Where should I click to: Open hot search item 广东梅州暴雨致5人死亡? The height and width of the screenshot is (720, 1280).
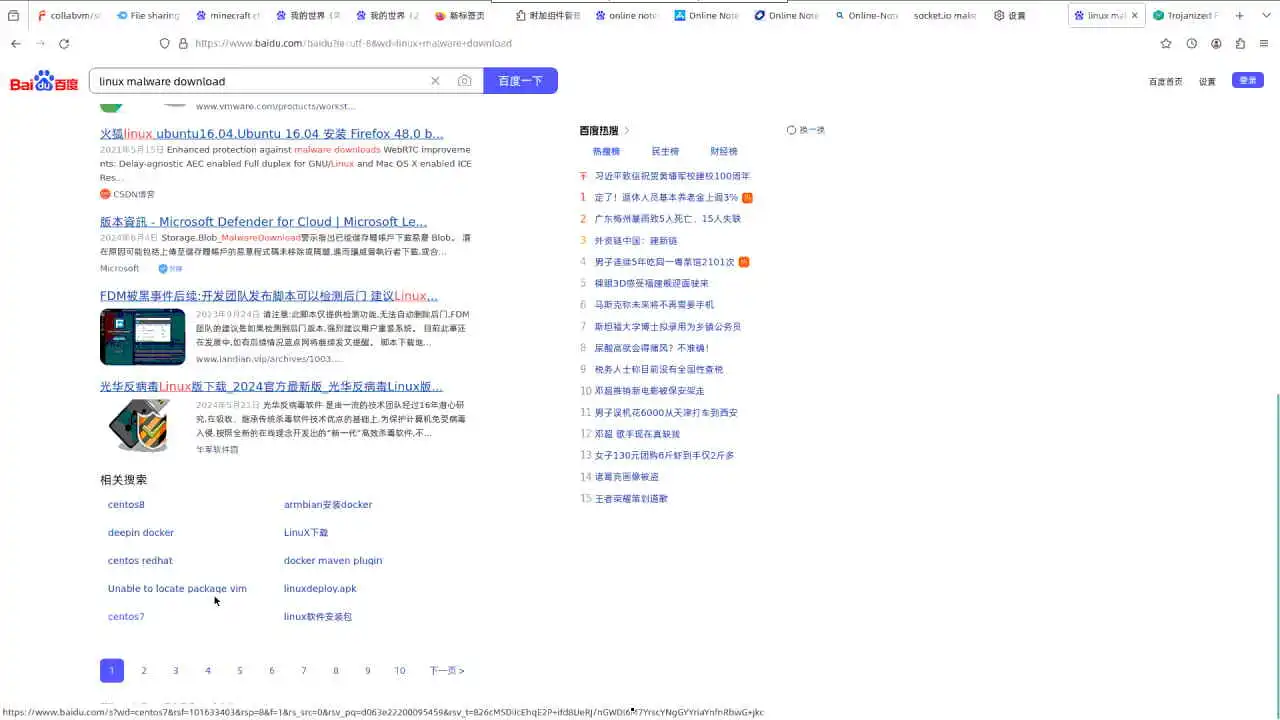(x=668, y=219)
